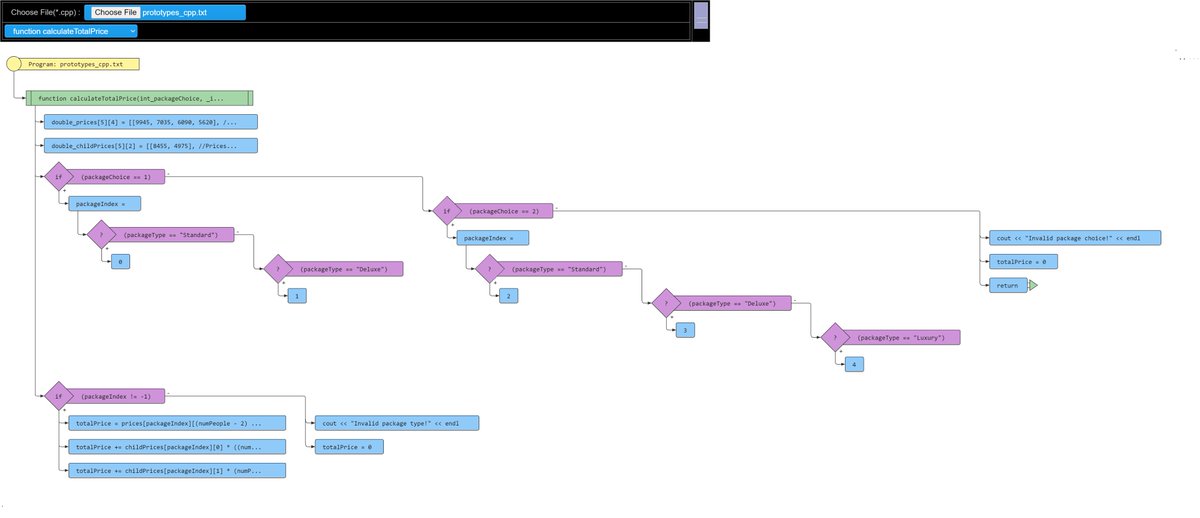Click the if diamond for packageIndex != -1
This screenshot has height=518, width=1200.
pyautogui.click(x=58, y=395)
